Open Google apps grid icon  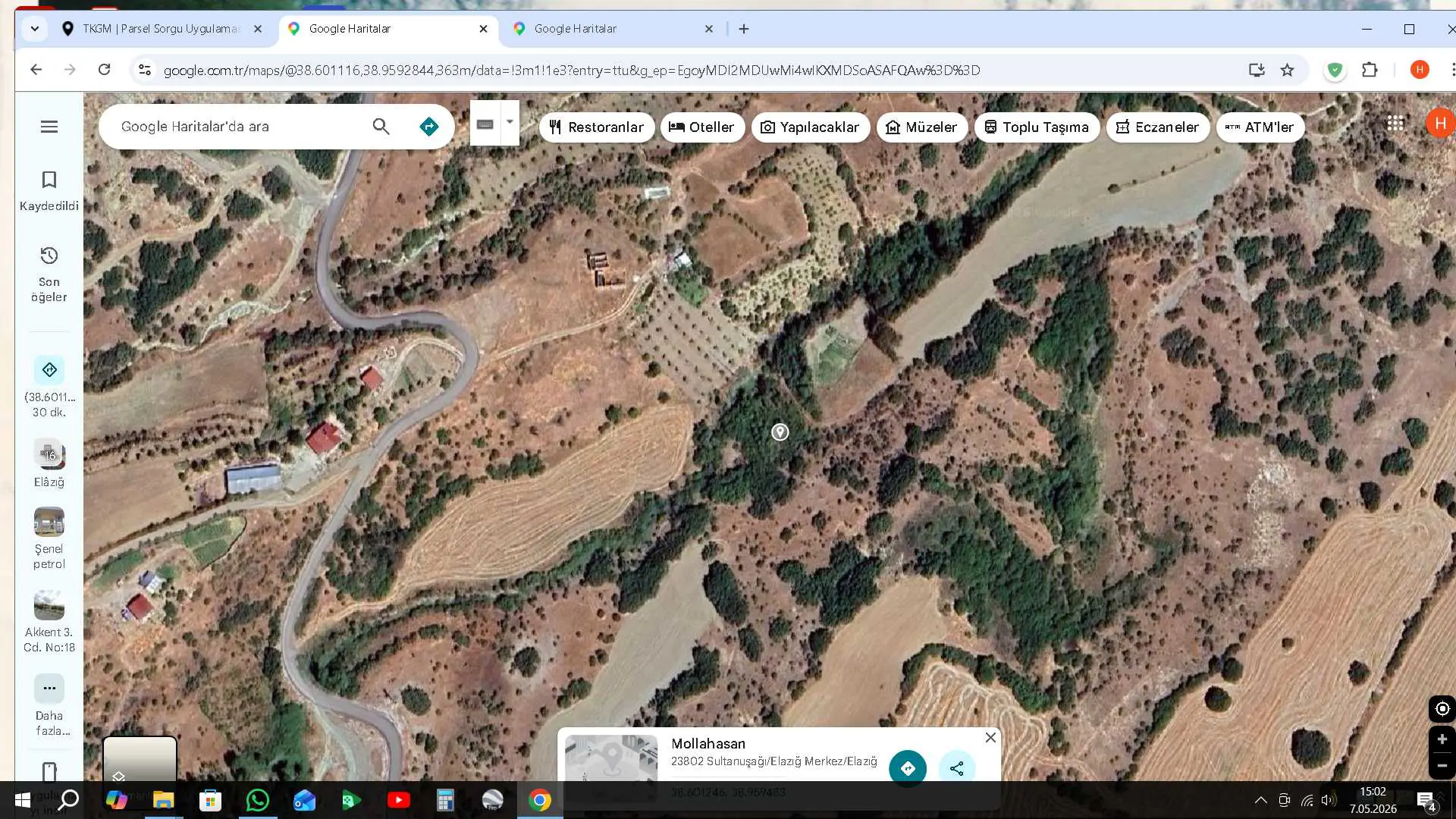coord(1395,124)
